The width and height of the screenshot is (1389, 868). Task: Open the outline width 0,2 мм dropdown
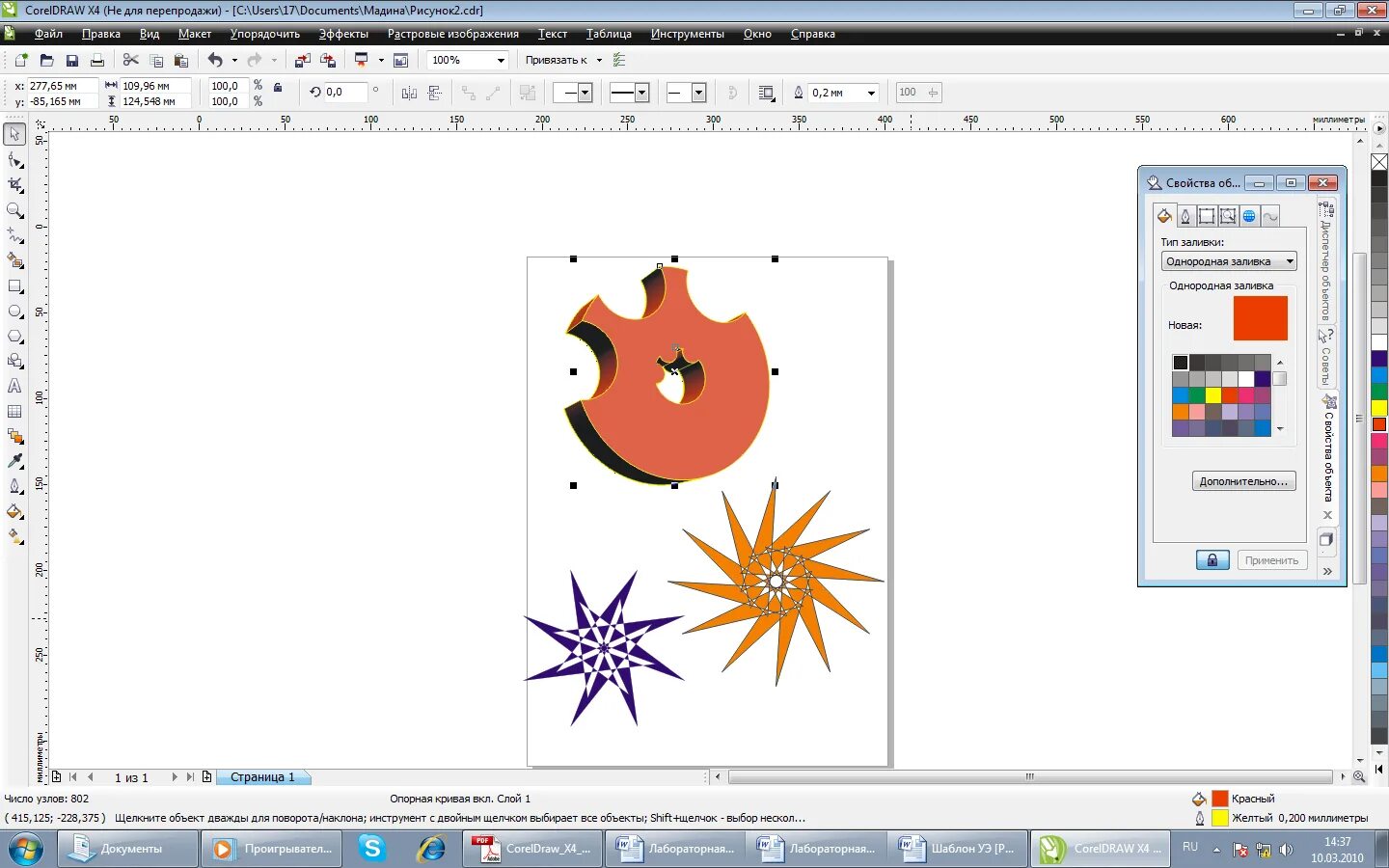tap(871, 93)
